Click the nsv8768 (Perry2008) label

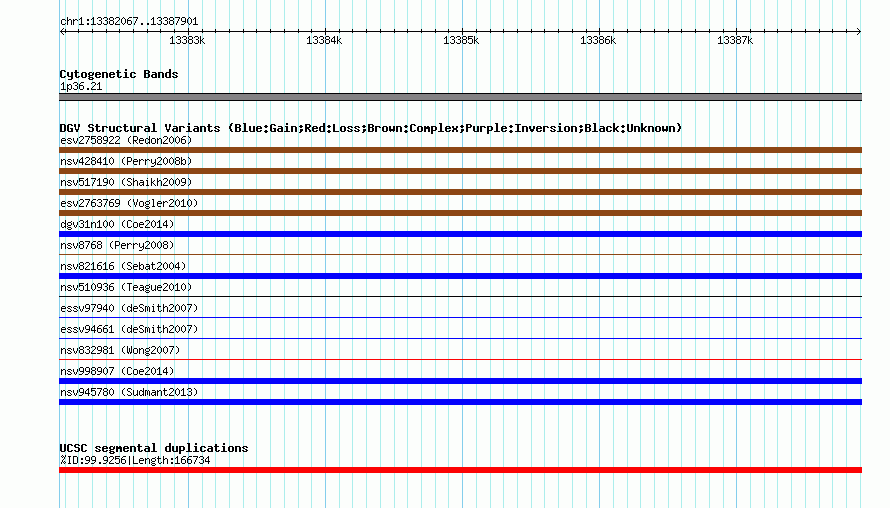(117, 245)
